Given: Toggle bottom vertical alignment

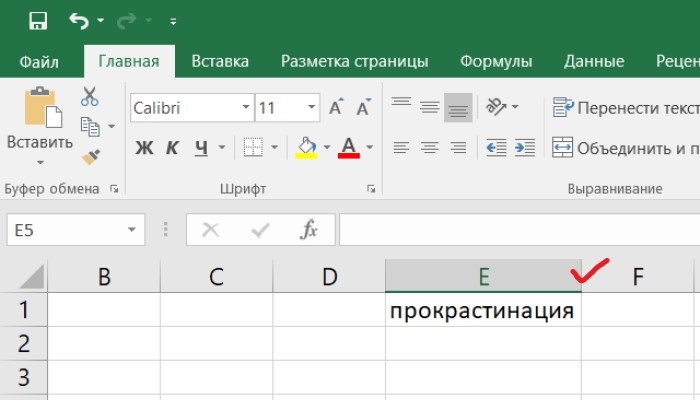Looking at the screenshot, I should point(458,108).
